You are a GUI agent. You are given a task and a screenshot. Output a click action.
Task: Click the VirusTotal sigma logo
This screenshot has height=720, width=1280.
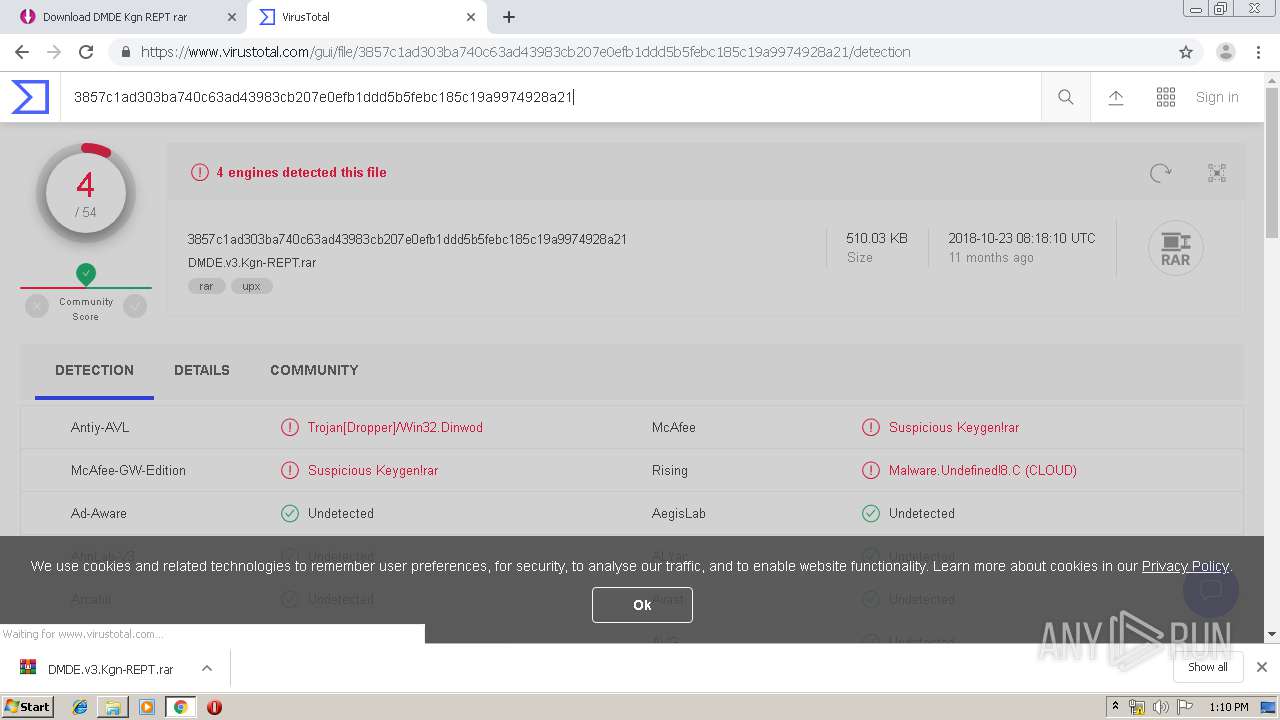30,97
